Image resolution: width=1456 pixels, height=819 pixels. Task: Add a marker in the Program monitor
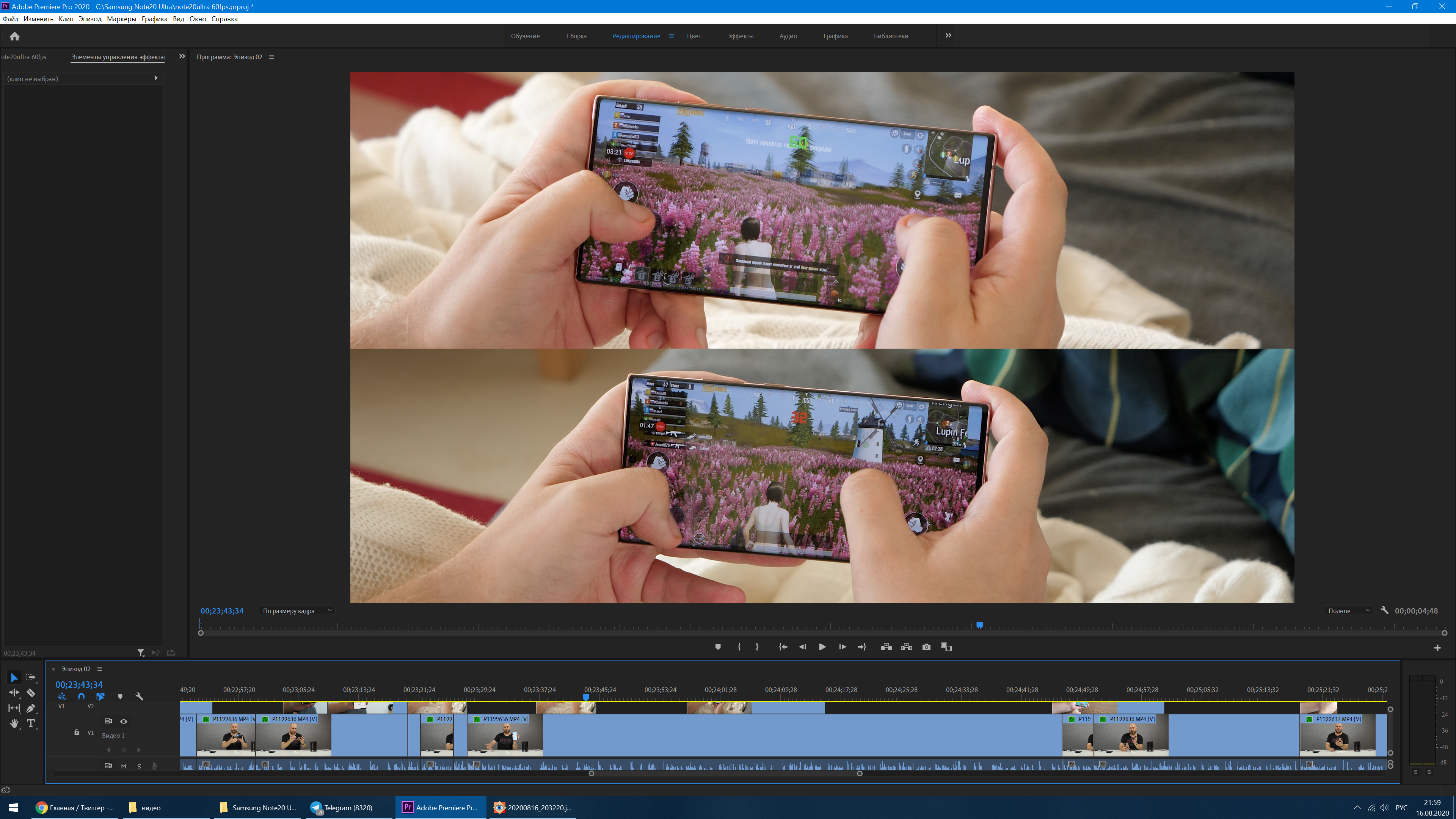(718, 646)
